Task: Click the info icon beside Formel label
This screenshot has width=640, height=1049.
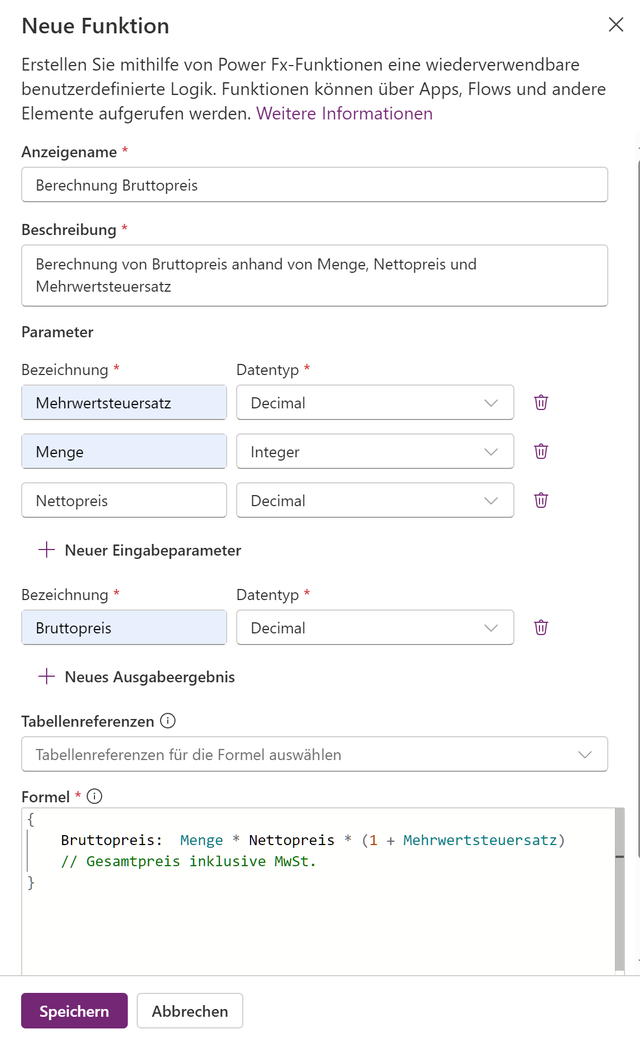Action: pos(95,797)
